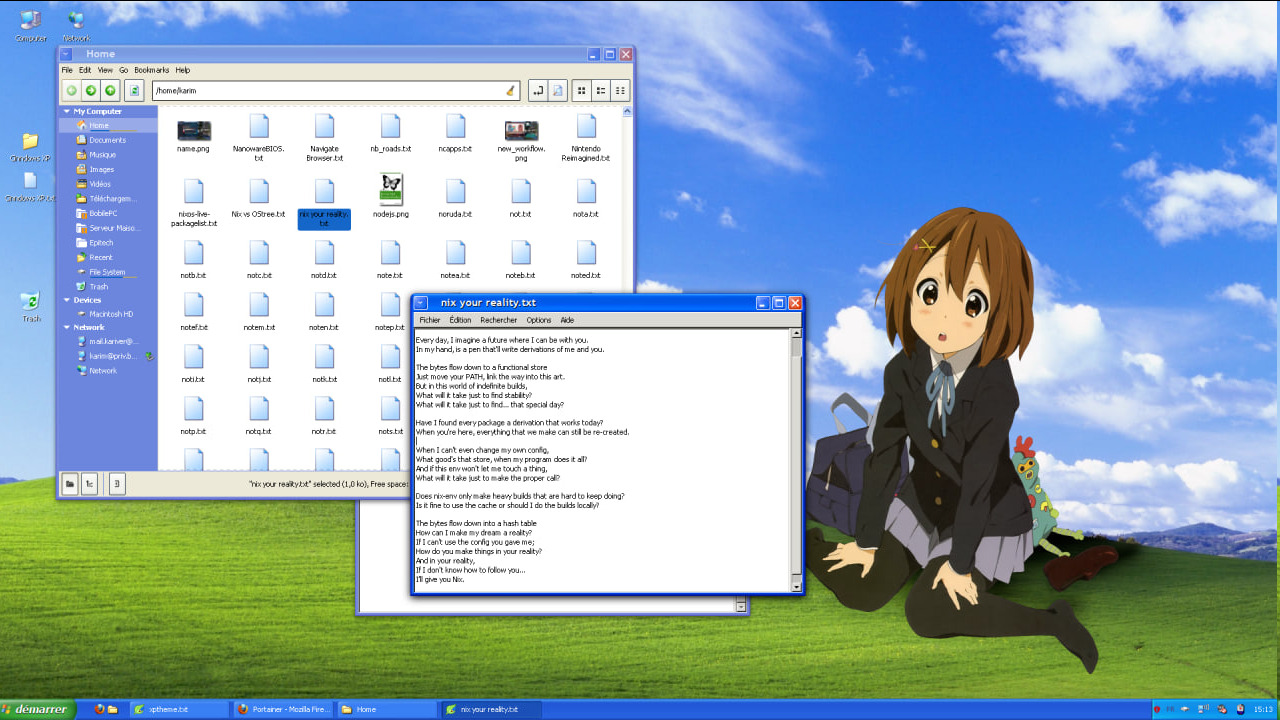Open the Rechercher menu in text editor

pyautogui.click(x=498, y=320)
